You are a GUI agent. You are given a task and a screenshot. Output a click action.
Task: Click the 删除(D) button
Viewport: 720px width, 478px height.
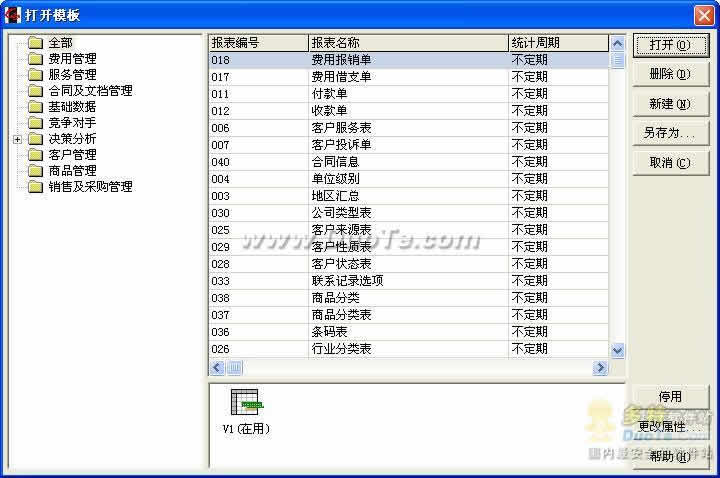tap(670, 74)
